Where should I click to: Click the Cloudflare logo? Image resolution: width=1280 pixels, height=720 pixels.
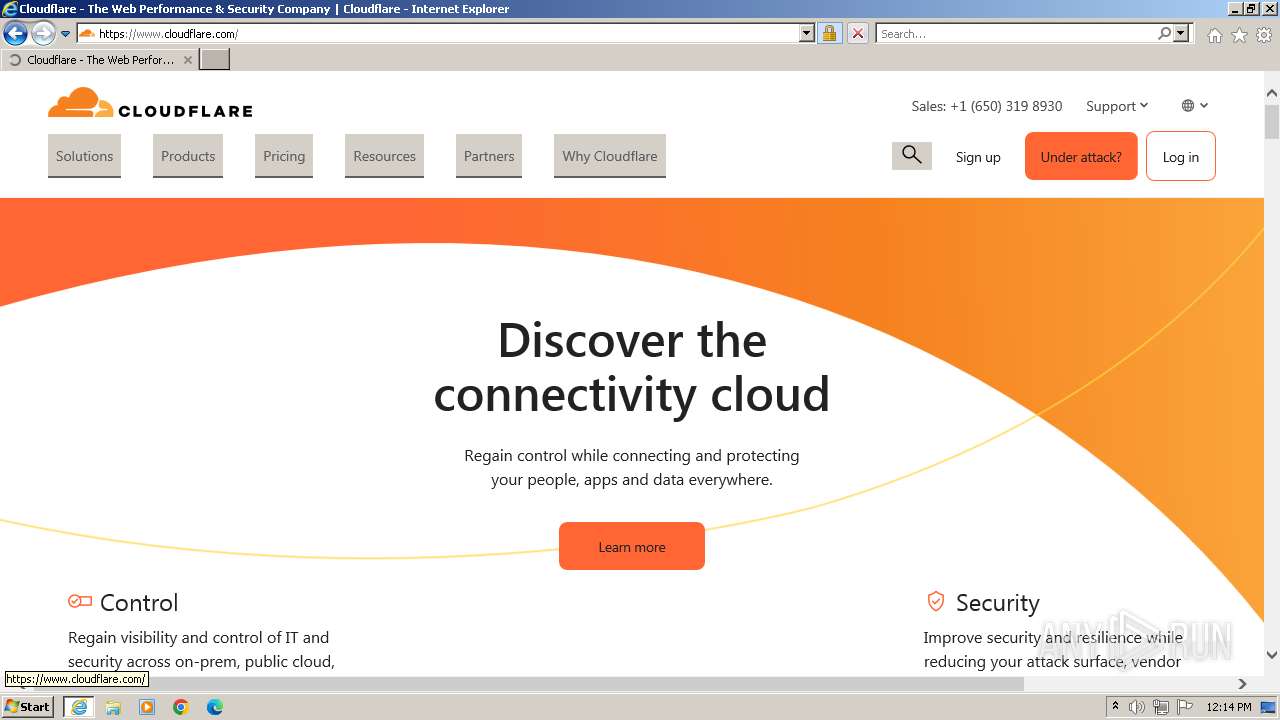(150, 104)
